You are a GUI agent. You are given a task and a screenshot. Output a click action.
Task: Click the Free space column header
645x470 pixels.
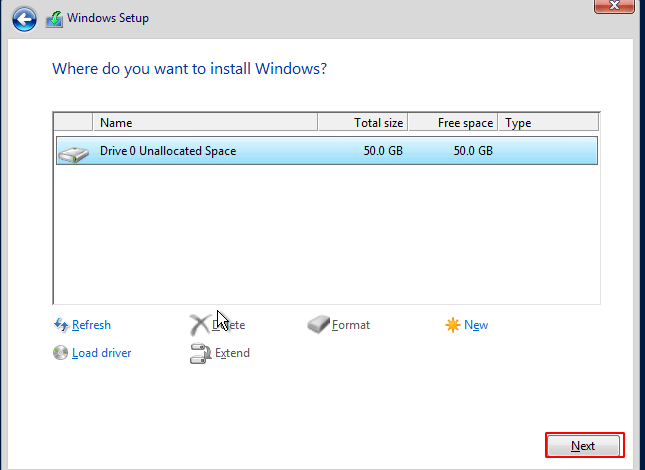coord(453,123)
